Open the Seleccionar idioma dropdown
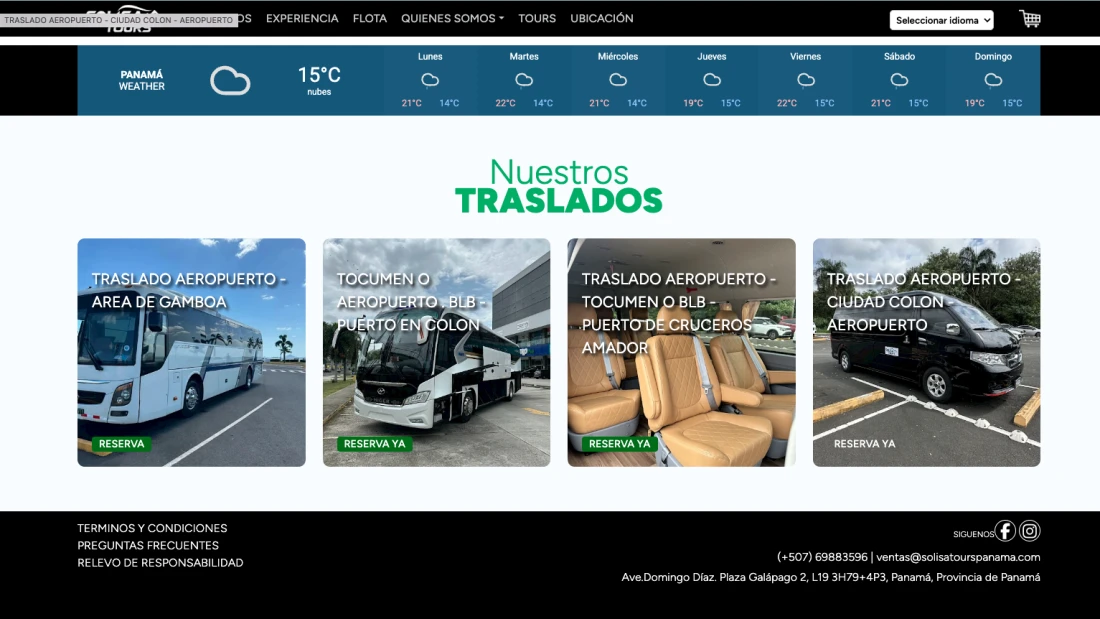Viewport: 1100px width, 619px height. pos(941,20)
